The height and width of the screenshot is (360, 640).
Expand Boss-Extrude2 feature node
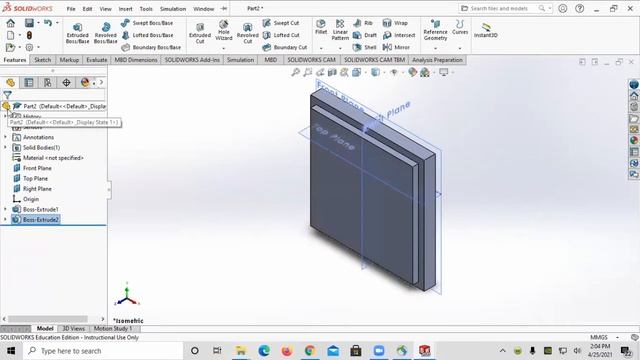tap(5, 220)
